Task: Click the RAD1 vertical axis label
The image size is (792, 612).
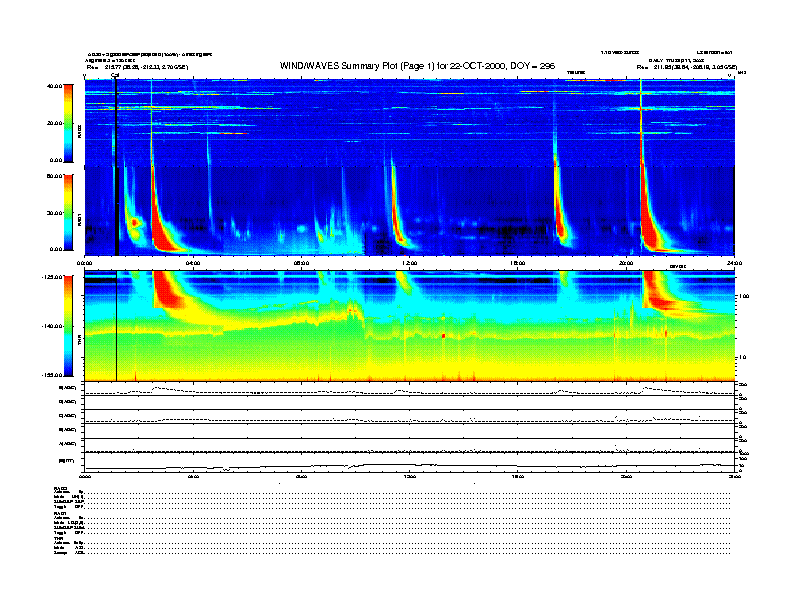Action: 79,219
